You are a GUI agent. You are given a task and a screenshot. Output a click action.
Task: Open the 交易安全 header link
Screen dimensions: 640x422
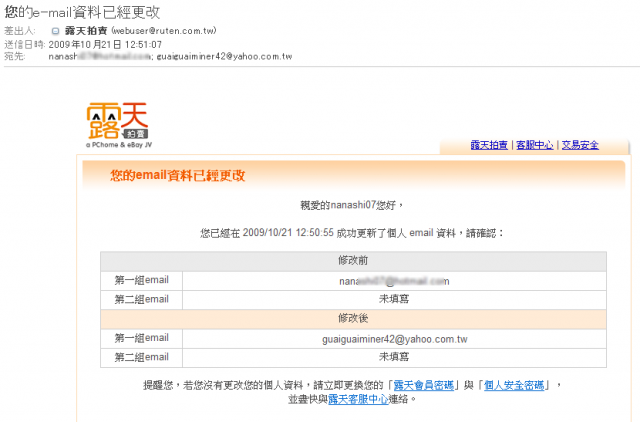(580, 145)
